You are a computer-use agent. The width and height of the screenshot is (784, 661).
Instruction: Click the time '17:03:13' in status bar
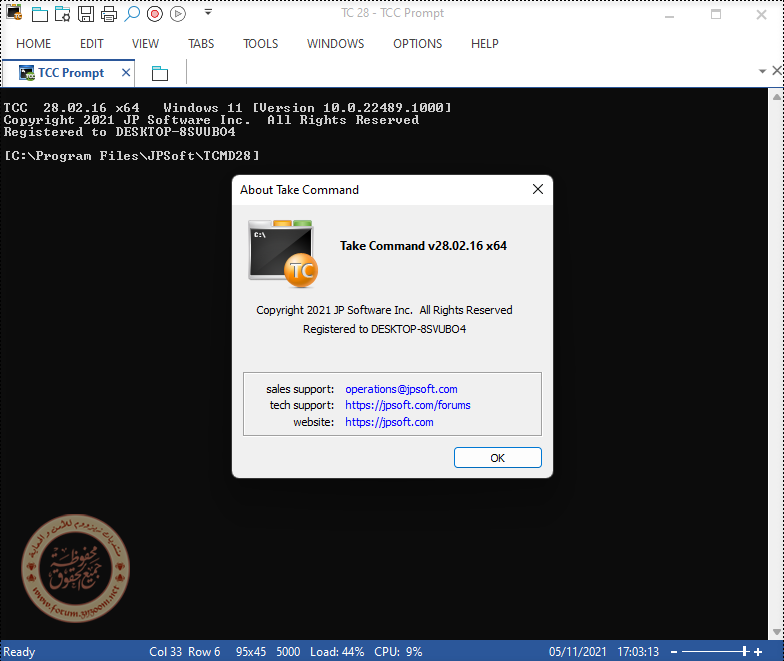point(638,652)
